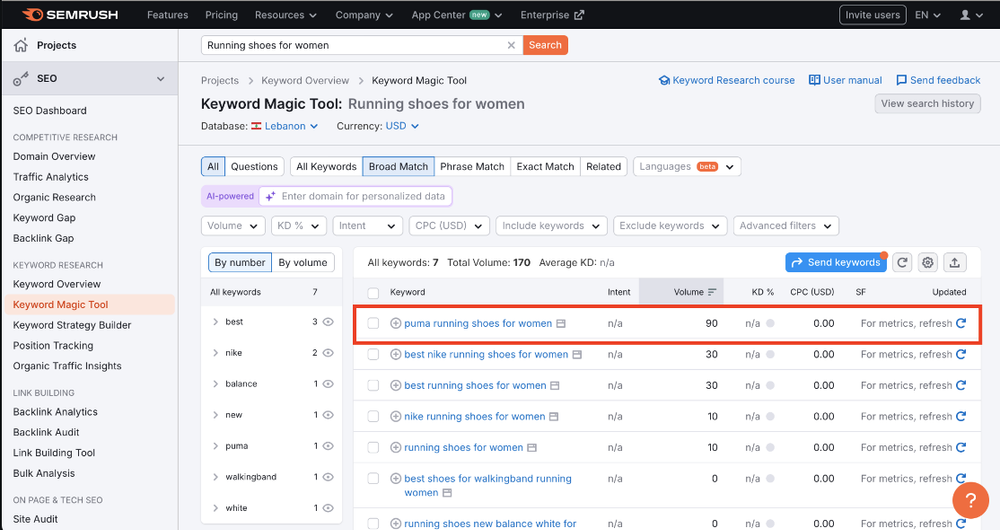The image size is (1000, 530).
Task: Click the orange help question mark button
Action: 971,500
